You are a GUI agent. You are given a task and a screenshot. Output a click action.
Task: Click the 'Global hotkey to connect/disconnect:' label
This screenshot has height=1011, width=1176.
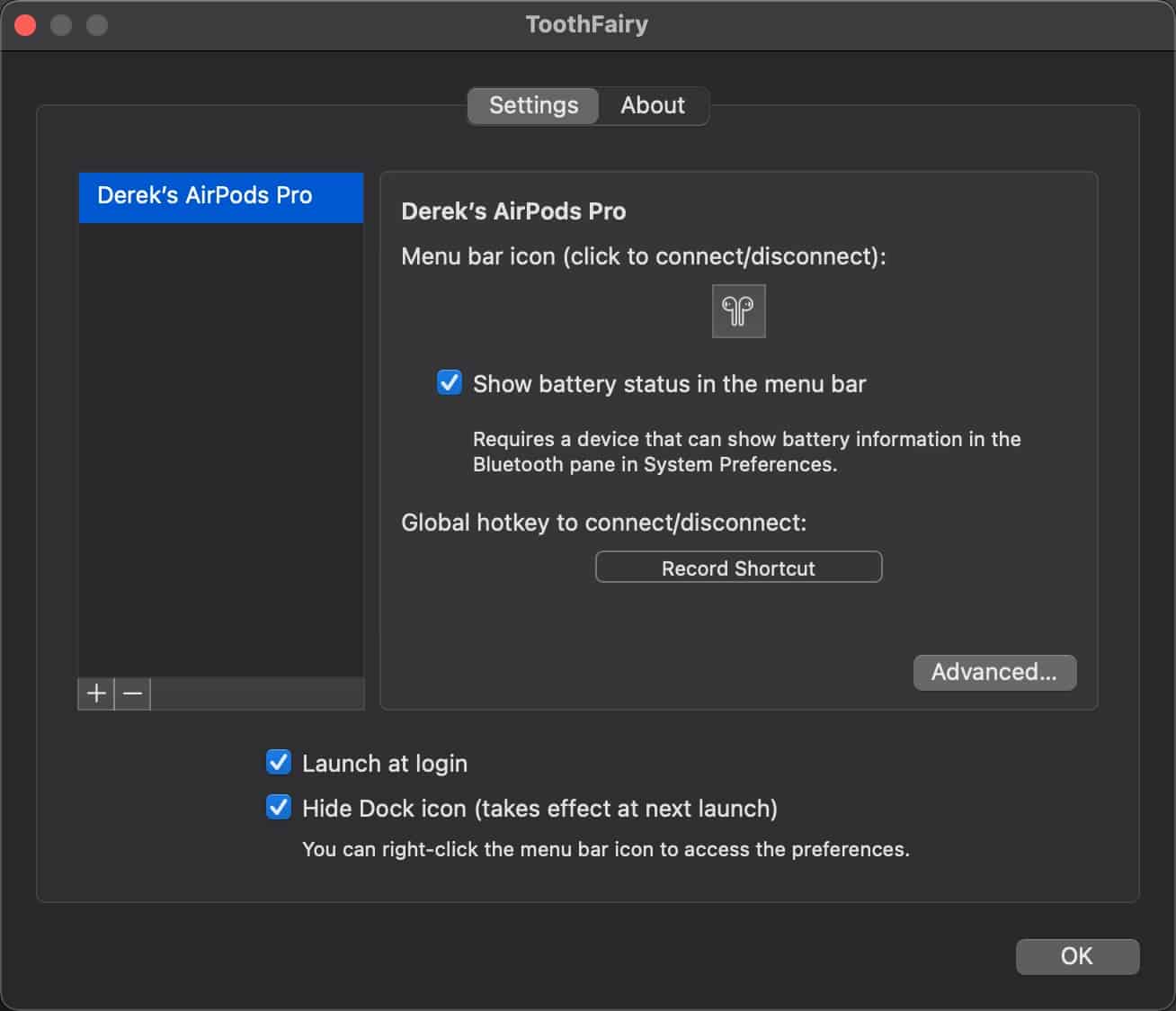click(603, 523)
